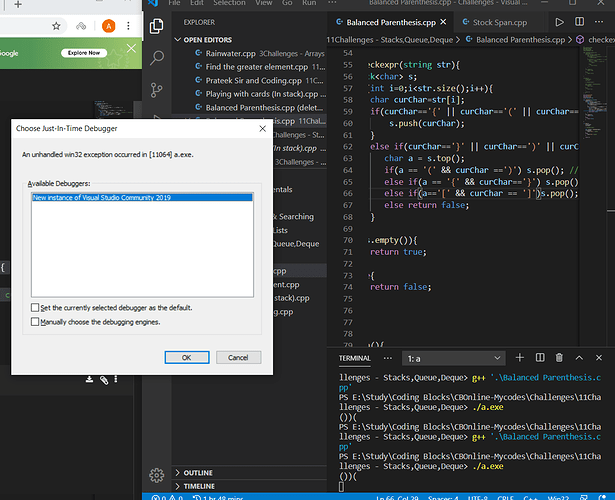
Task: Click Cancel in the debugger dialog
Action: pyautogui.click(x=238, y=358)
